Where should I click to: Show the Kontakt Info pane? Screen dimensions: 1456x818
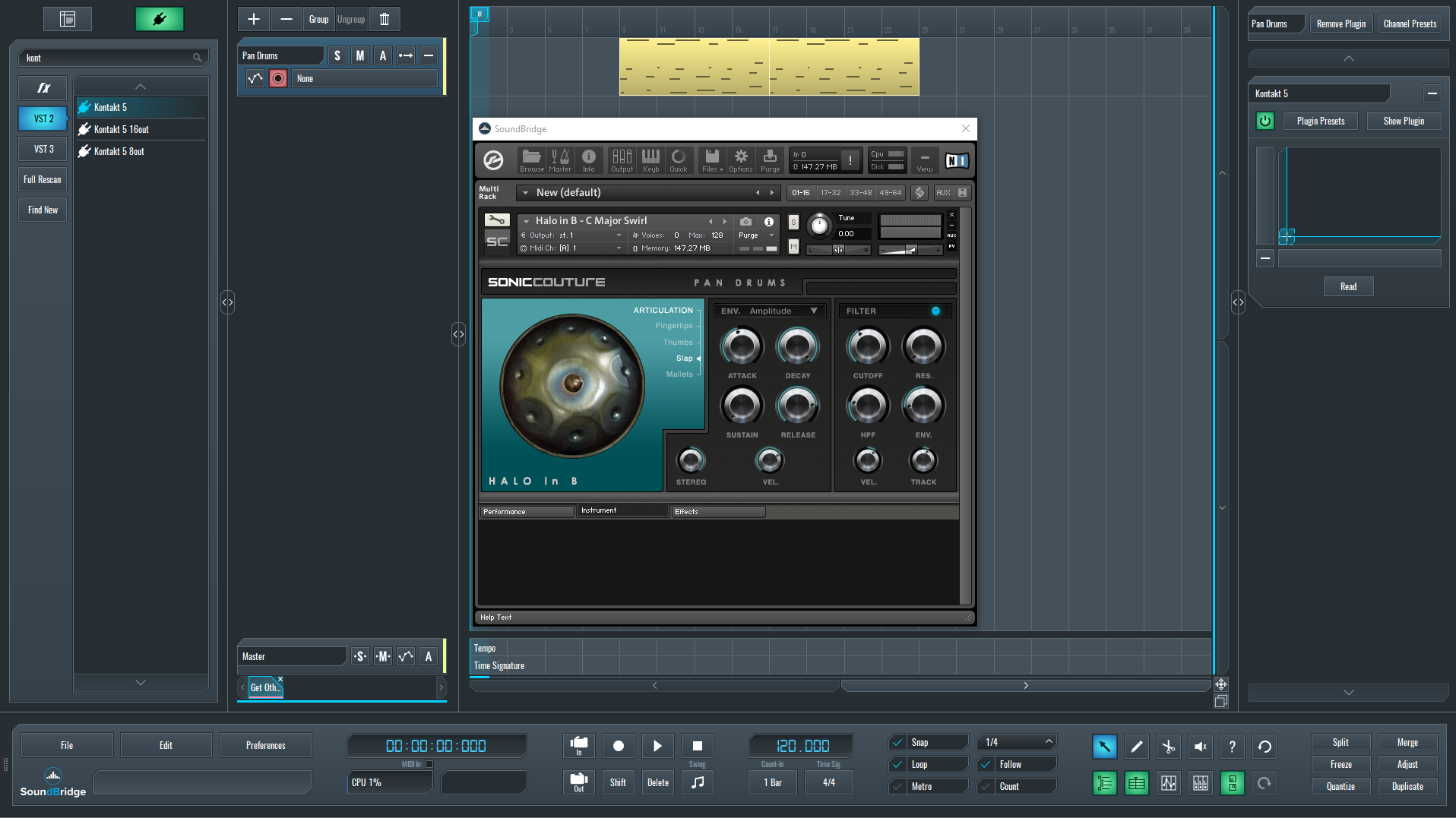pyautogui.click(x=589, y=160)
